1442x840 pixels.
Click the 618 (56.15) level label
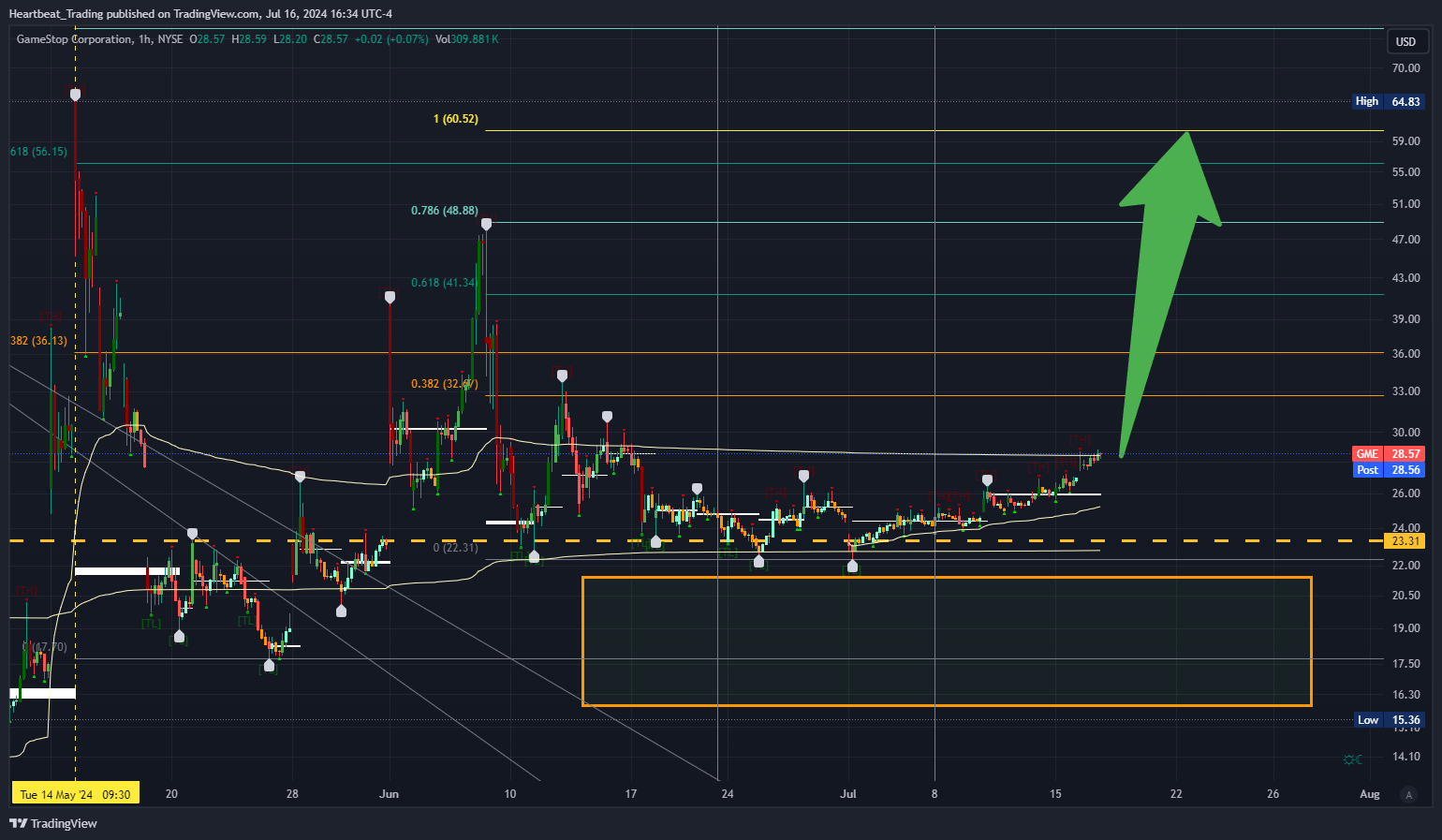pos(38,152)
